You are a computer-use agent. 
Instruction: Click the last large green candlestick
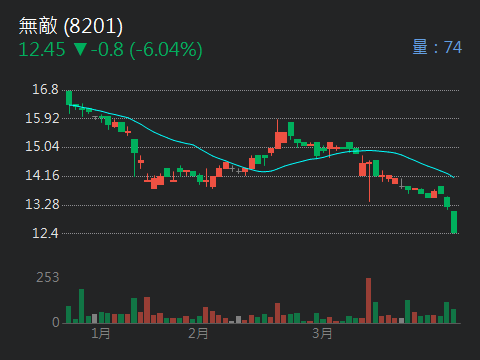pos(454,222)
